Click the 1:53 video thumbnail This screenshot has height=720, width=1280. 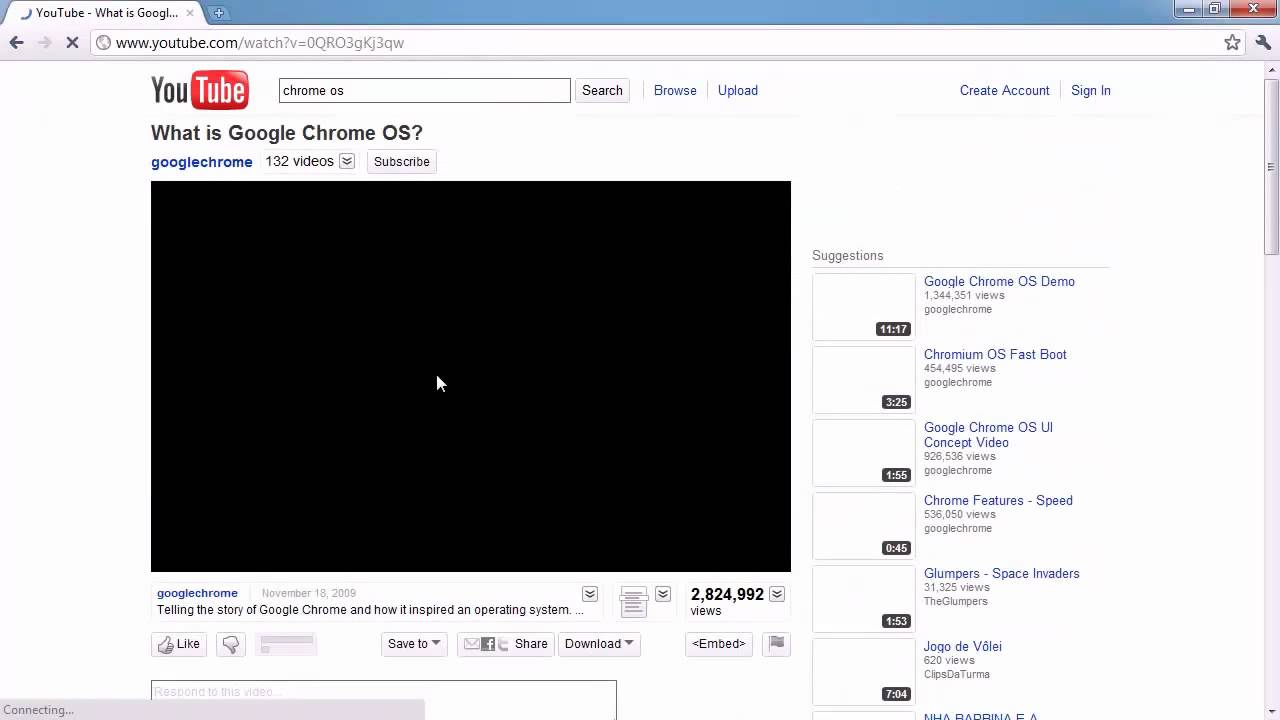point(863,599)
